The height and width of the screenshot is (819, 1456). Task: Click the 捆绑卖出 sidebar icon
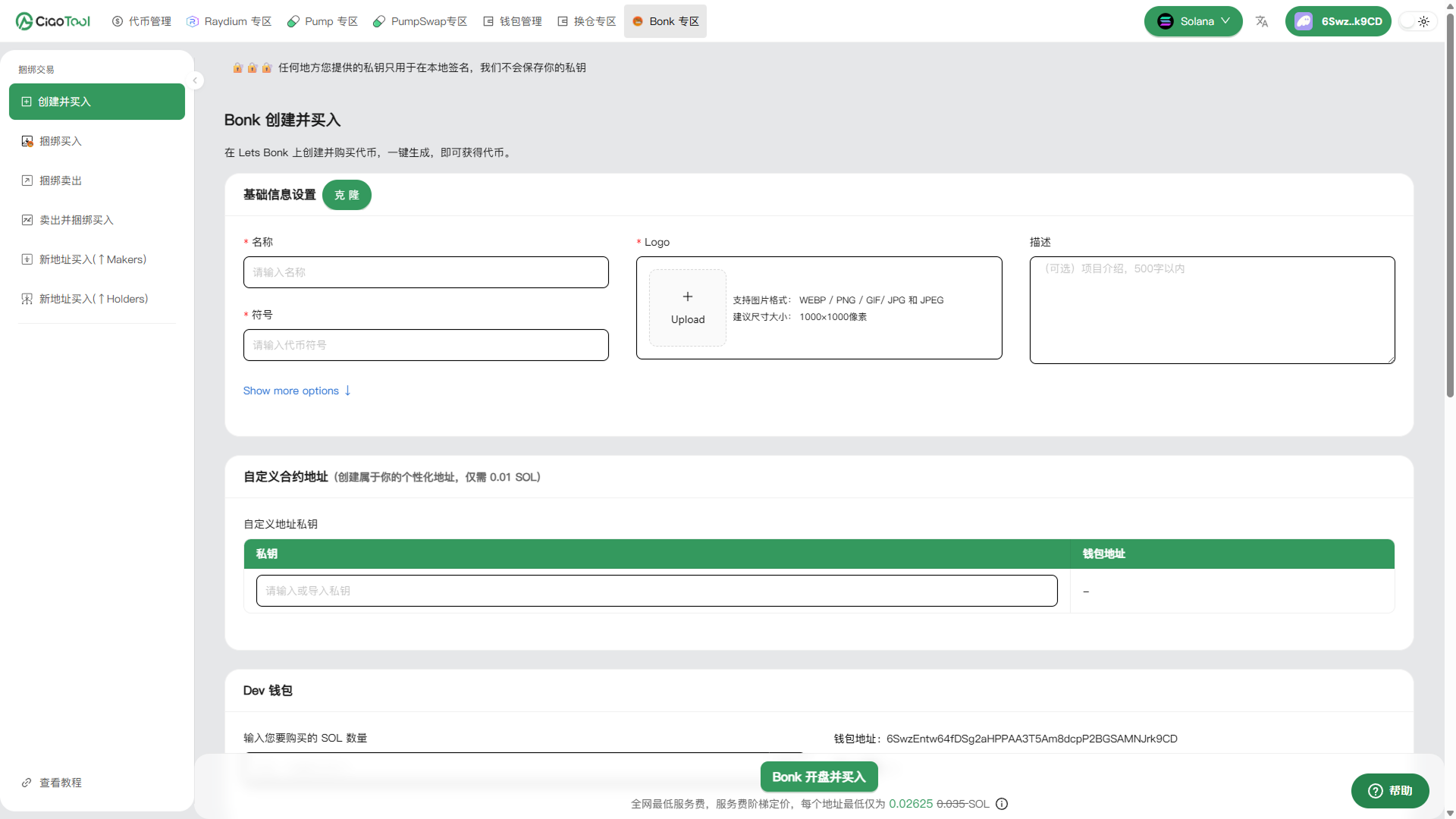27,180
